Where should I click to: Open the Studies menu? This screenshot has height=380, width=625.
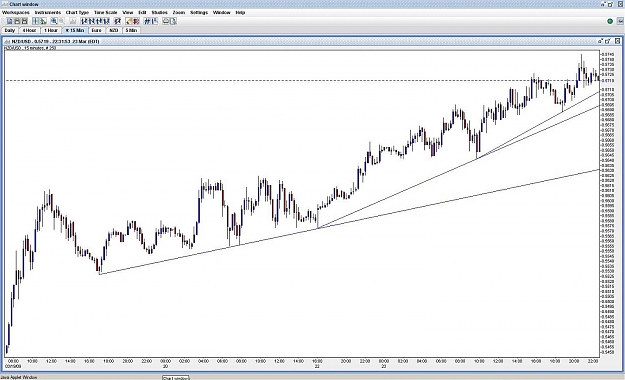click(x=159, y=12)
